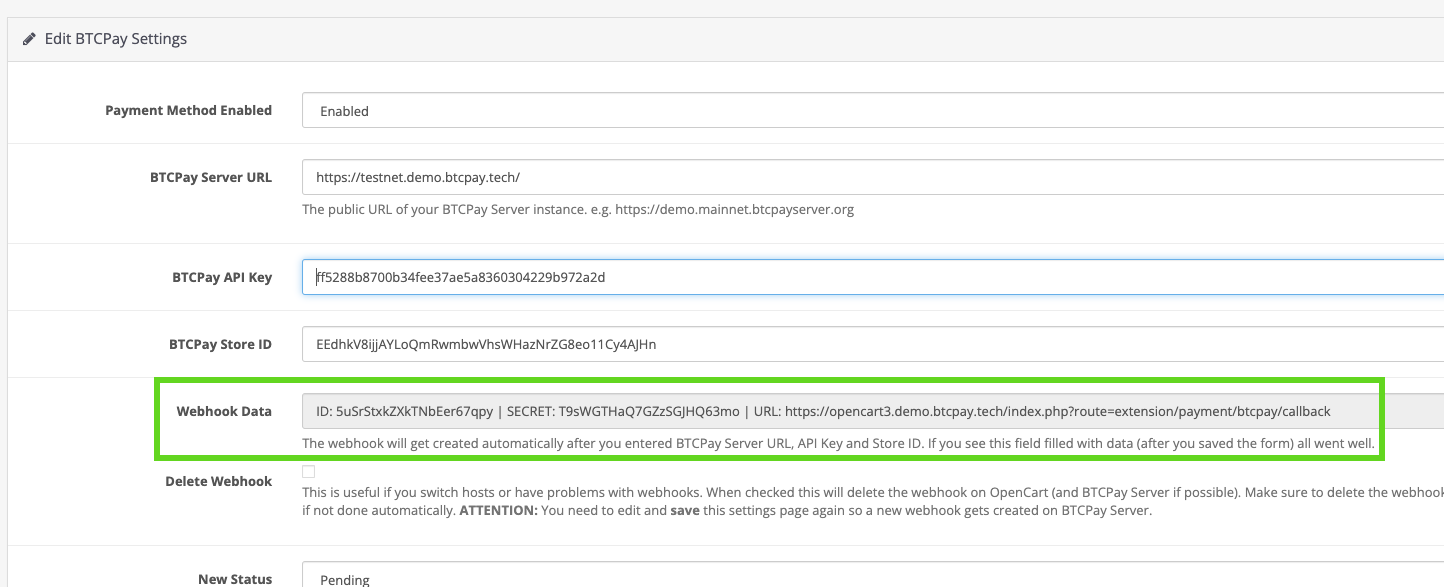Click the Webhook Data label
This screenshot has height=587, width=1444.
pyautogui.click(x=224, y=411)
